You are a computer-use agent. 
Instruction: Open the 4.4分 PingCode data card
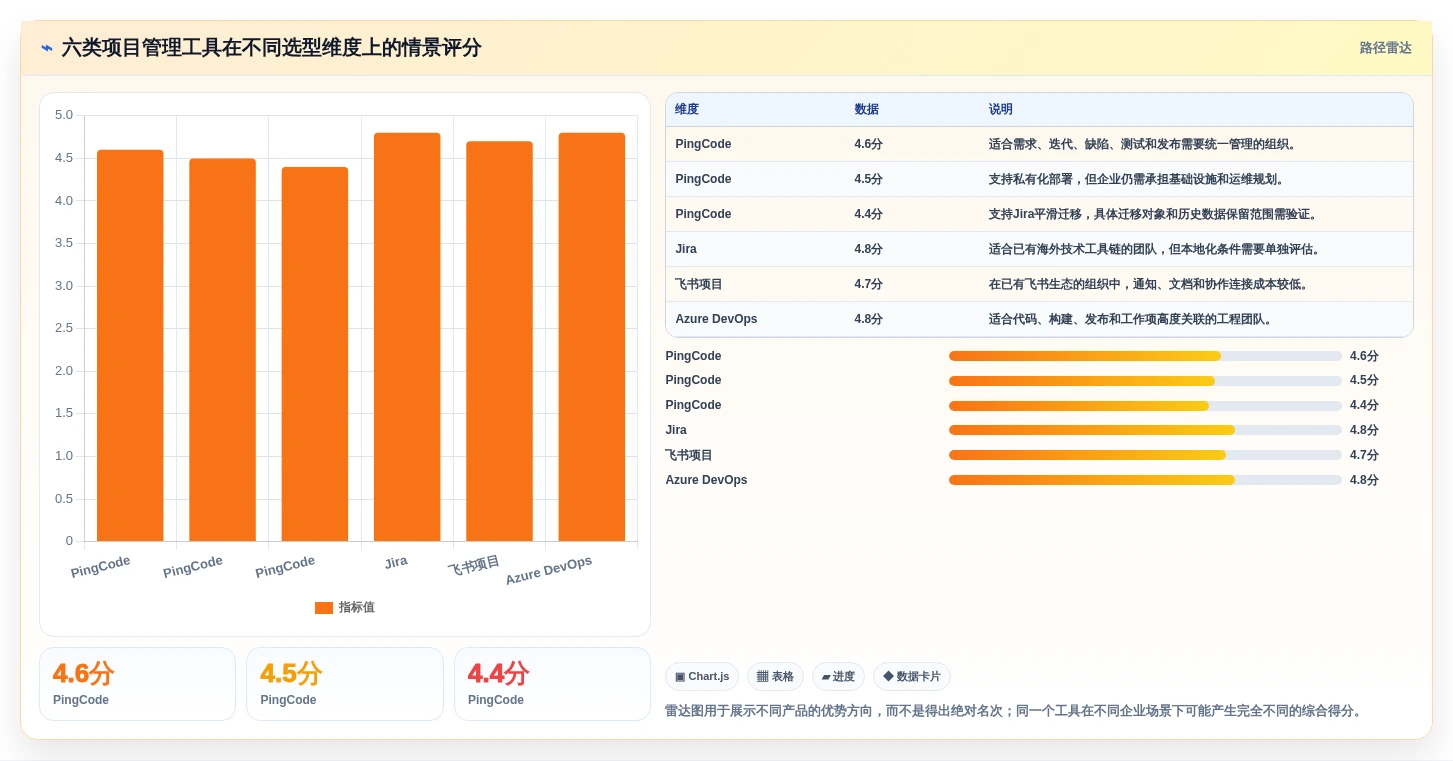(552, 684)
